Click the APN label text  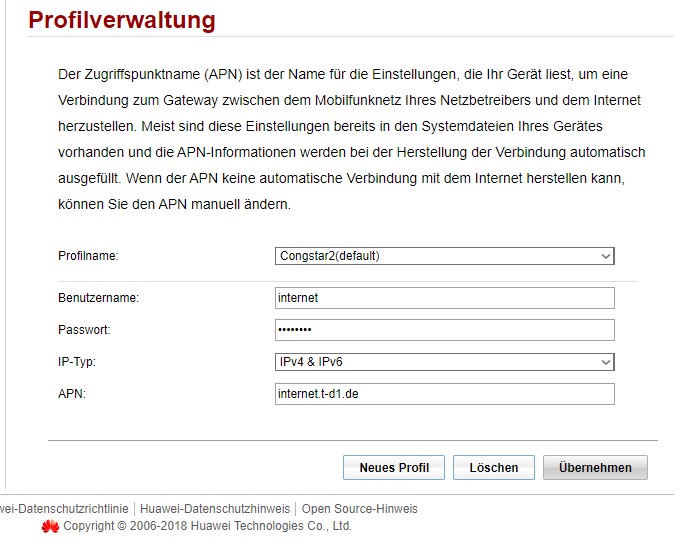pyautogui.click(x=72, y=394)
